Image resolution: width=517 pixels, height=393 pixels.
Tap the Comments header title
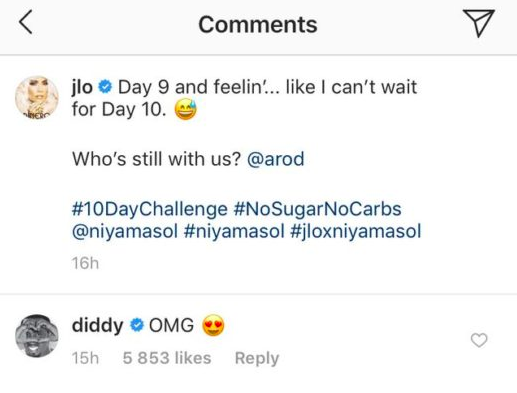[258, 25]
